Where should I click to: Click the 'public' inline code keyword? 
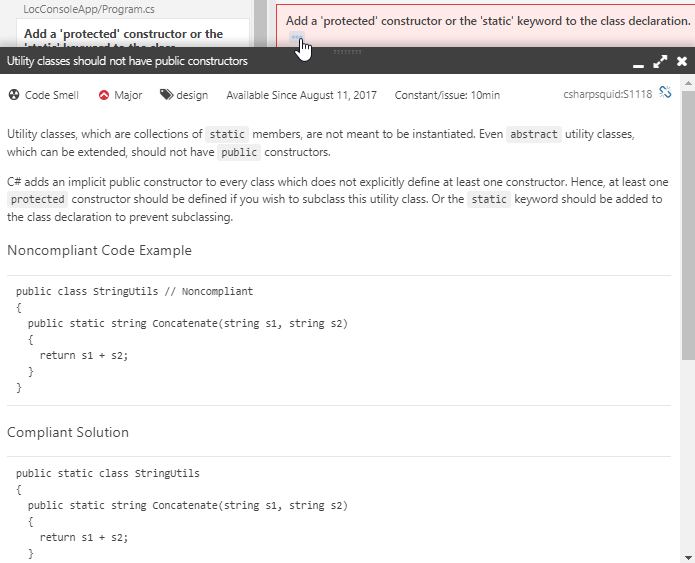[239, 152]
